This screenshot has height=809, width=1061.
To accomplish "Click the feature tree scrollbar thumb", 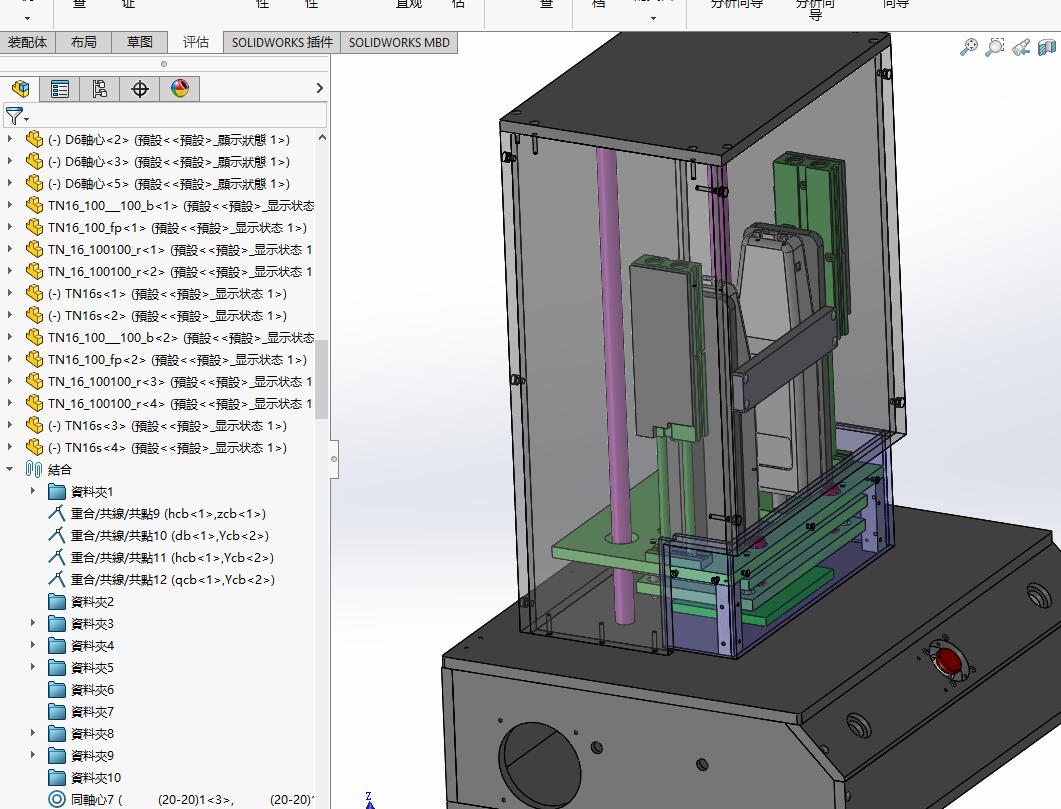I will coord(322,379).
